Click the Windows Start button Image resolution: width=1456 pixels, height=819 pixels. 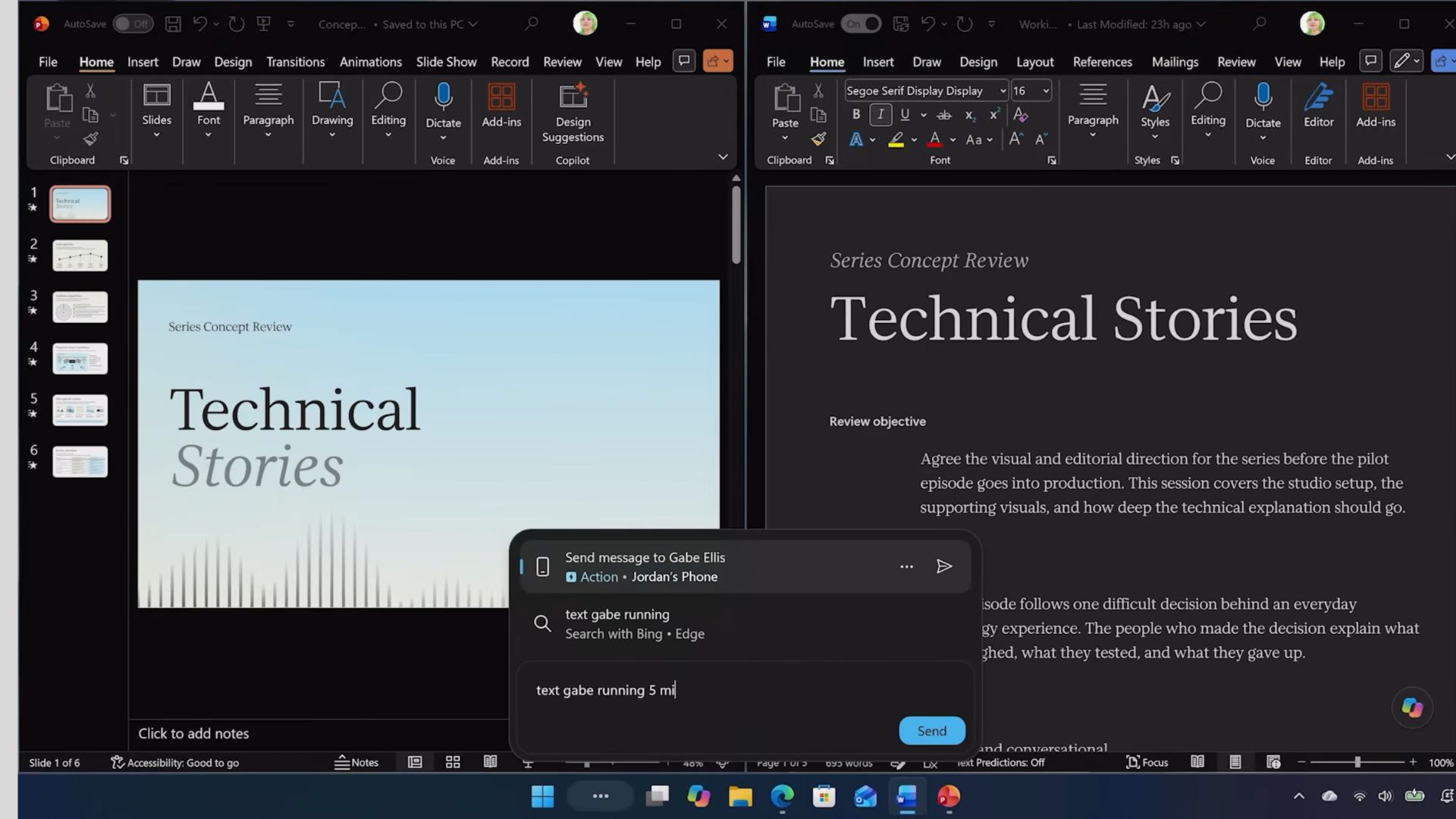tap(542, 796)
